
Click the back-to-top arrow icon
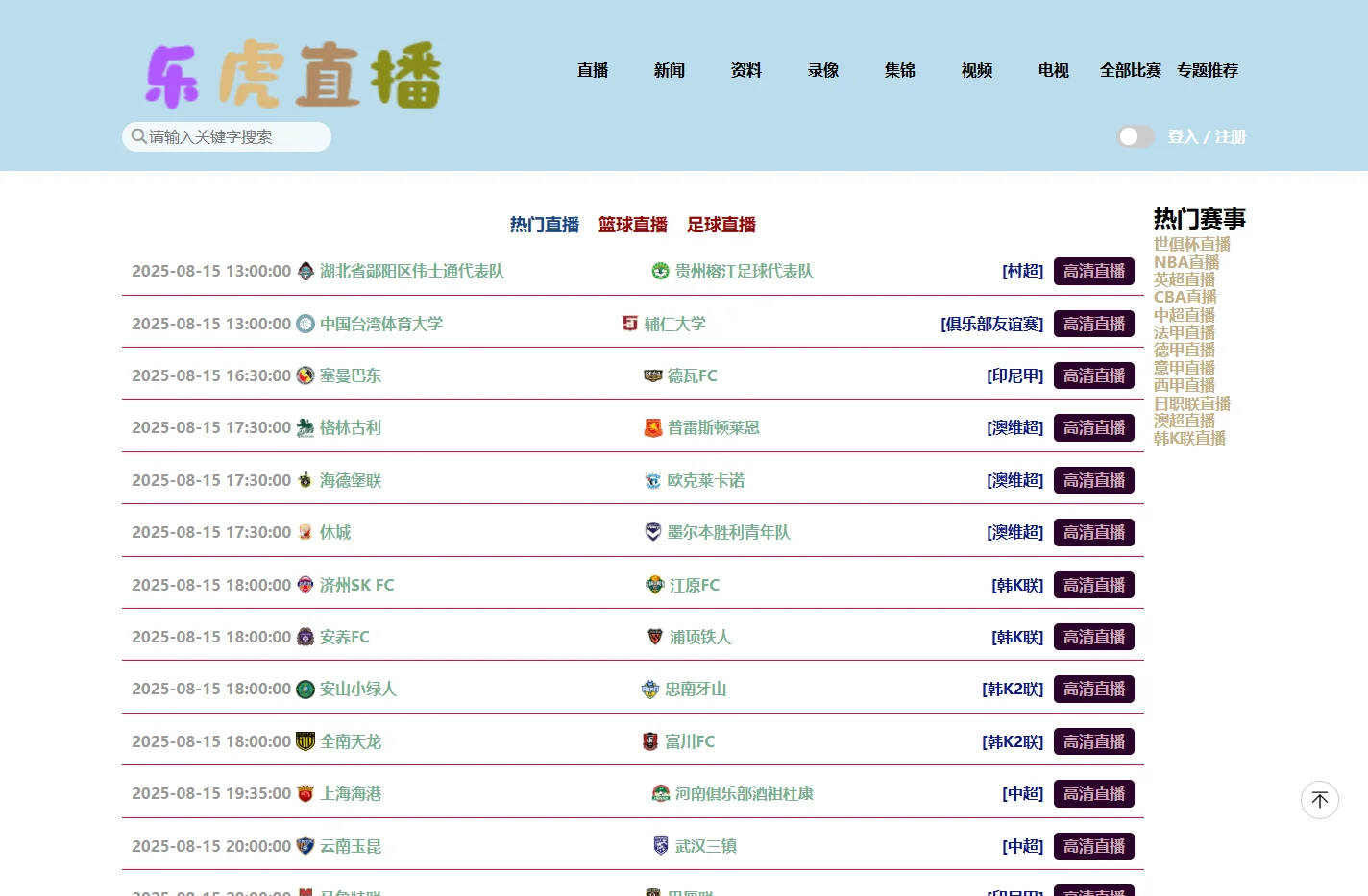[1320, 800]
